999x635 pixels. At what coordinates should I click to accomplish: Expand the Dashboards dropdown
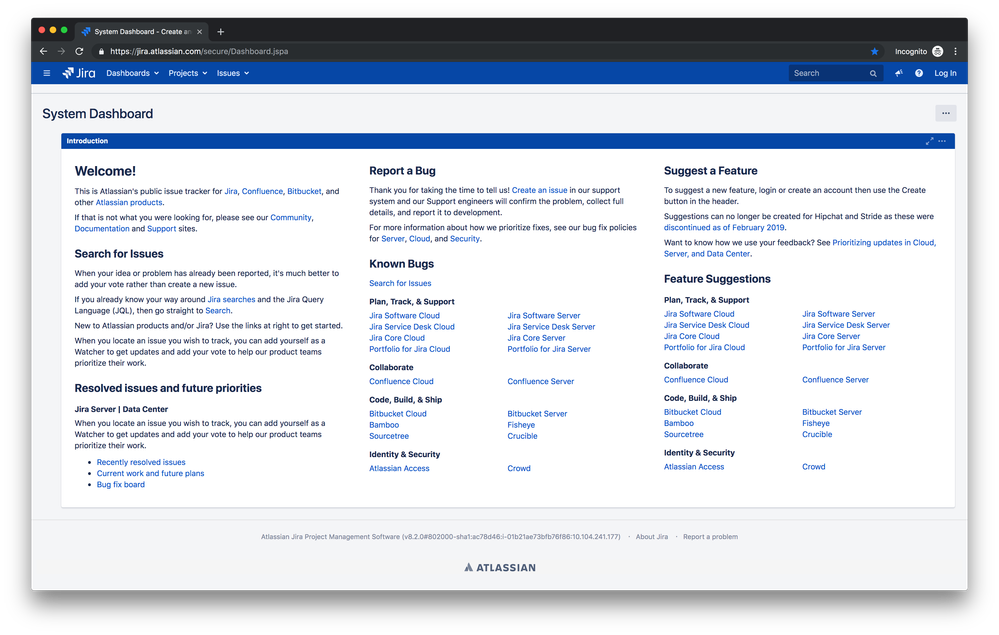tap(133, 73)
